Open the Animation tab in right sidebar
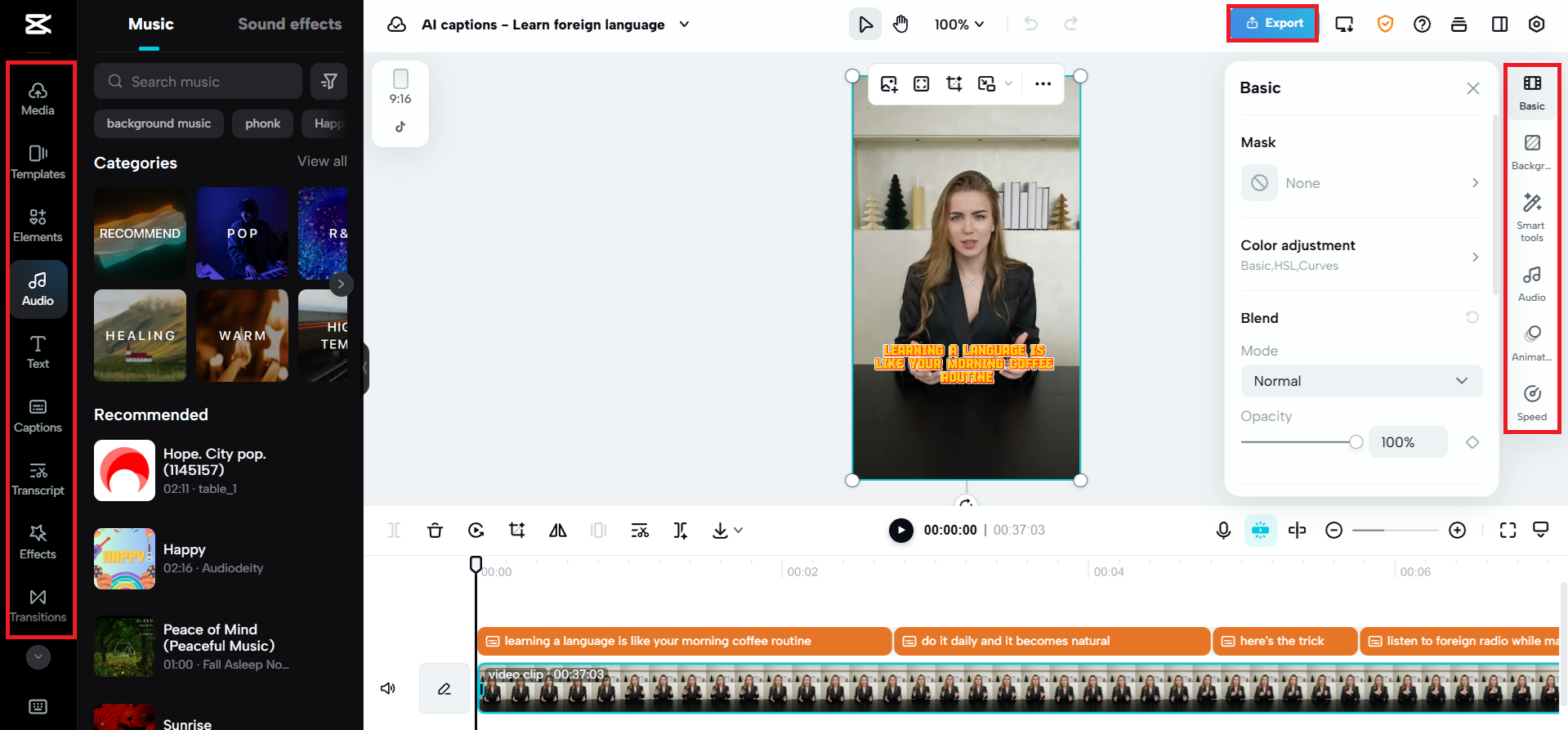This screenshot has width=1568, height=730. tap(1532, 343)
